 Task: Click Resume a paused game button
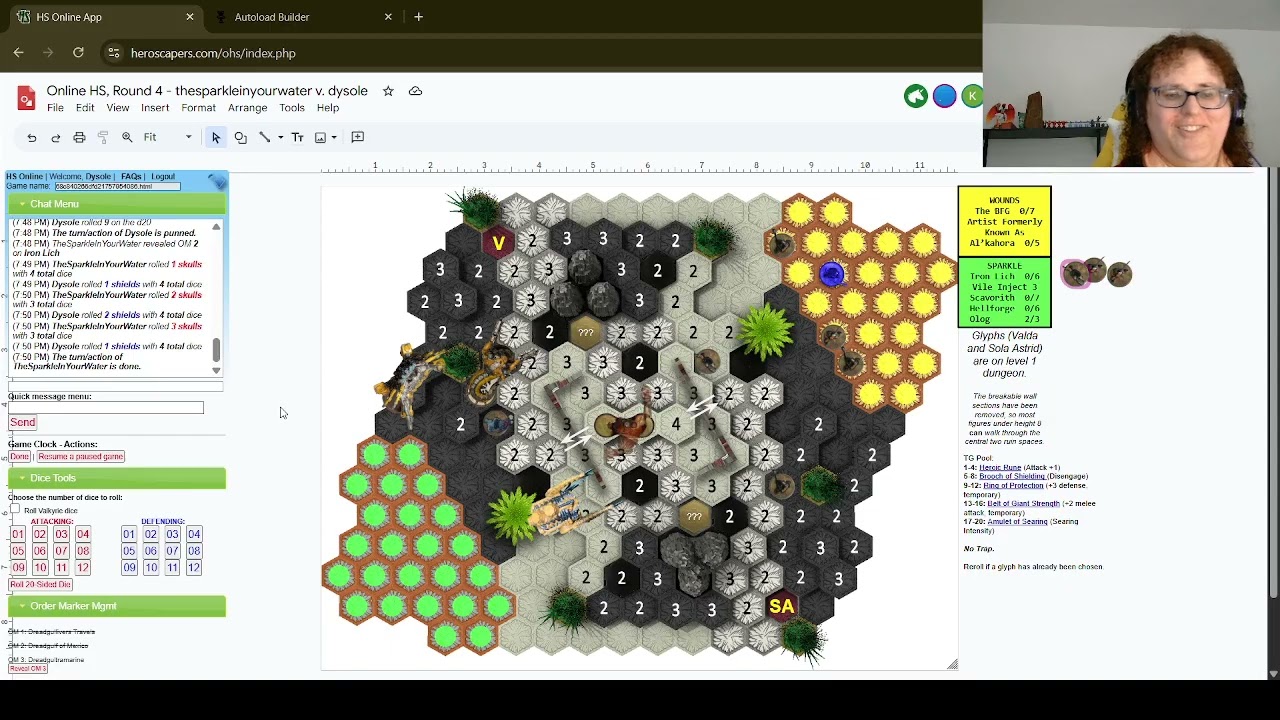tap(81, 457)
